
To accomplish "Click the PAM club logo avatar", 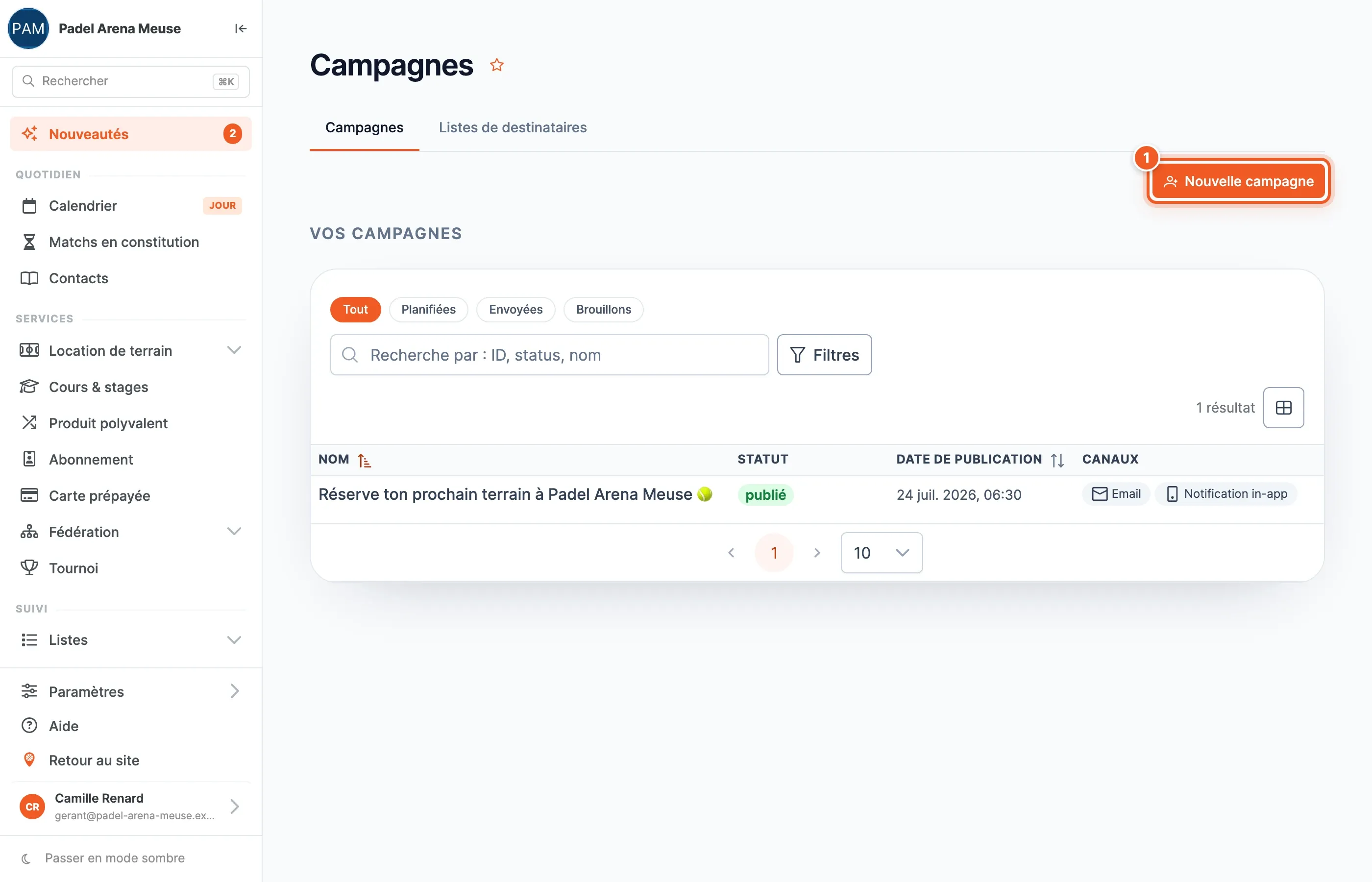I will (x=28, y=28).
